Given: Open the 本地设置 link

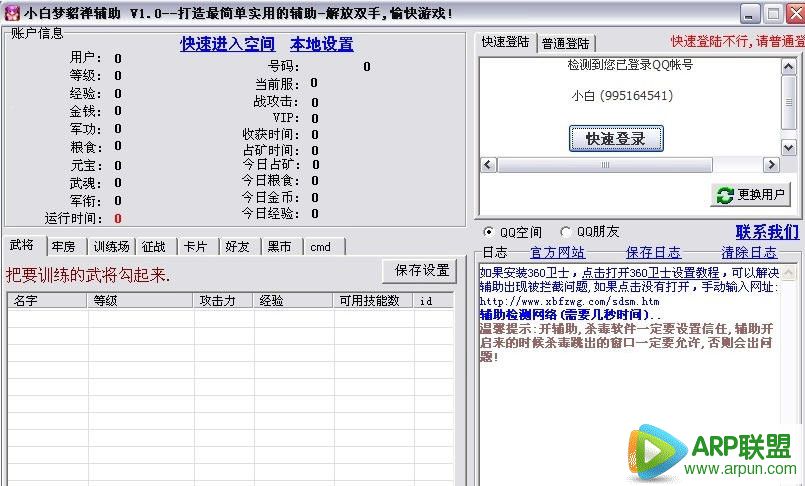Looking at the screenshot, I should tap(322, 44).
